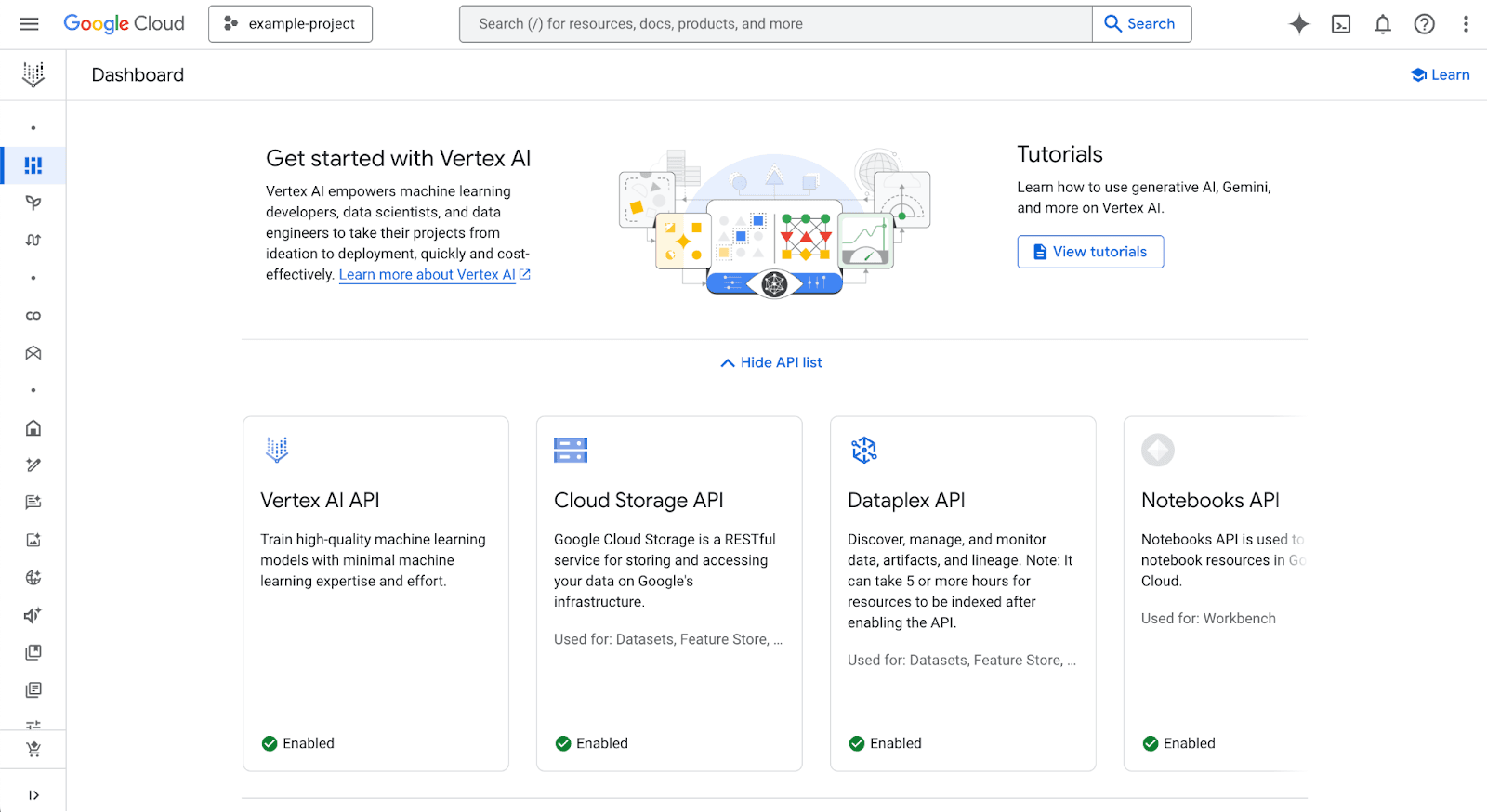Image resolution: width=1487 pixels, height=812 pixels.
Task: Open the three-dot settings and utilities menu
Action: 1466,24
